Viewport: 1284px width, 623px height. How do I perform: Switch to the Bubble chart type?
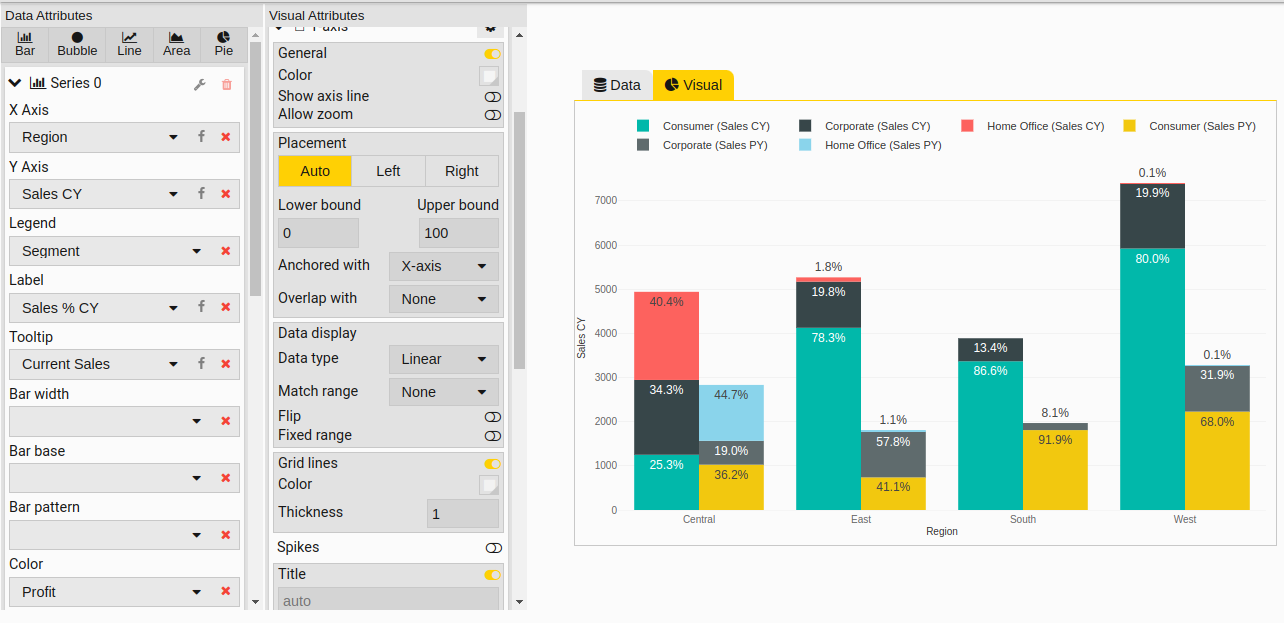click(x=76, y=42)
